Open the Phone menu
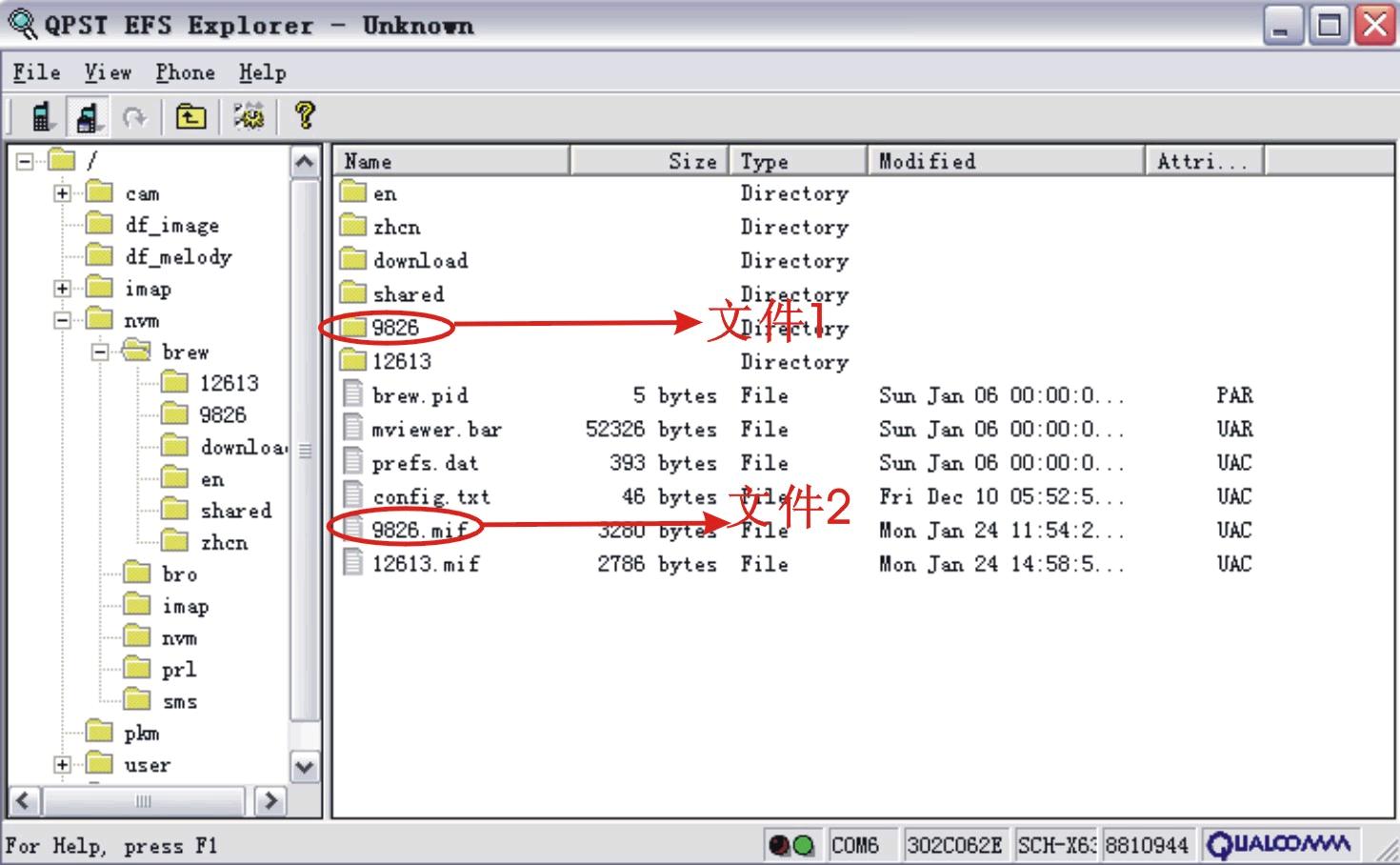This screenshot has width=1400, height=865. (x=185, y=72)
